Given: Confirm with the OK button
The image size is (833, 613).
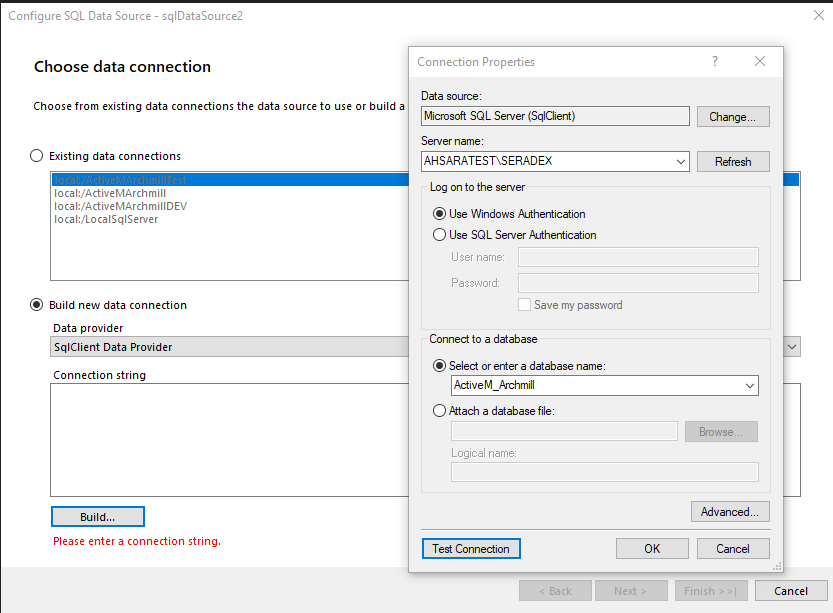Looking at the screenshot, I should point(652,549).
